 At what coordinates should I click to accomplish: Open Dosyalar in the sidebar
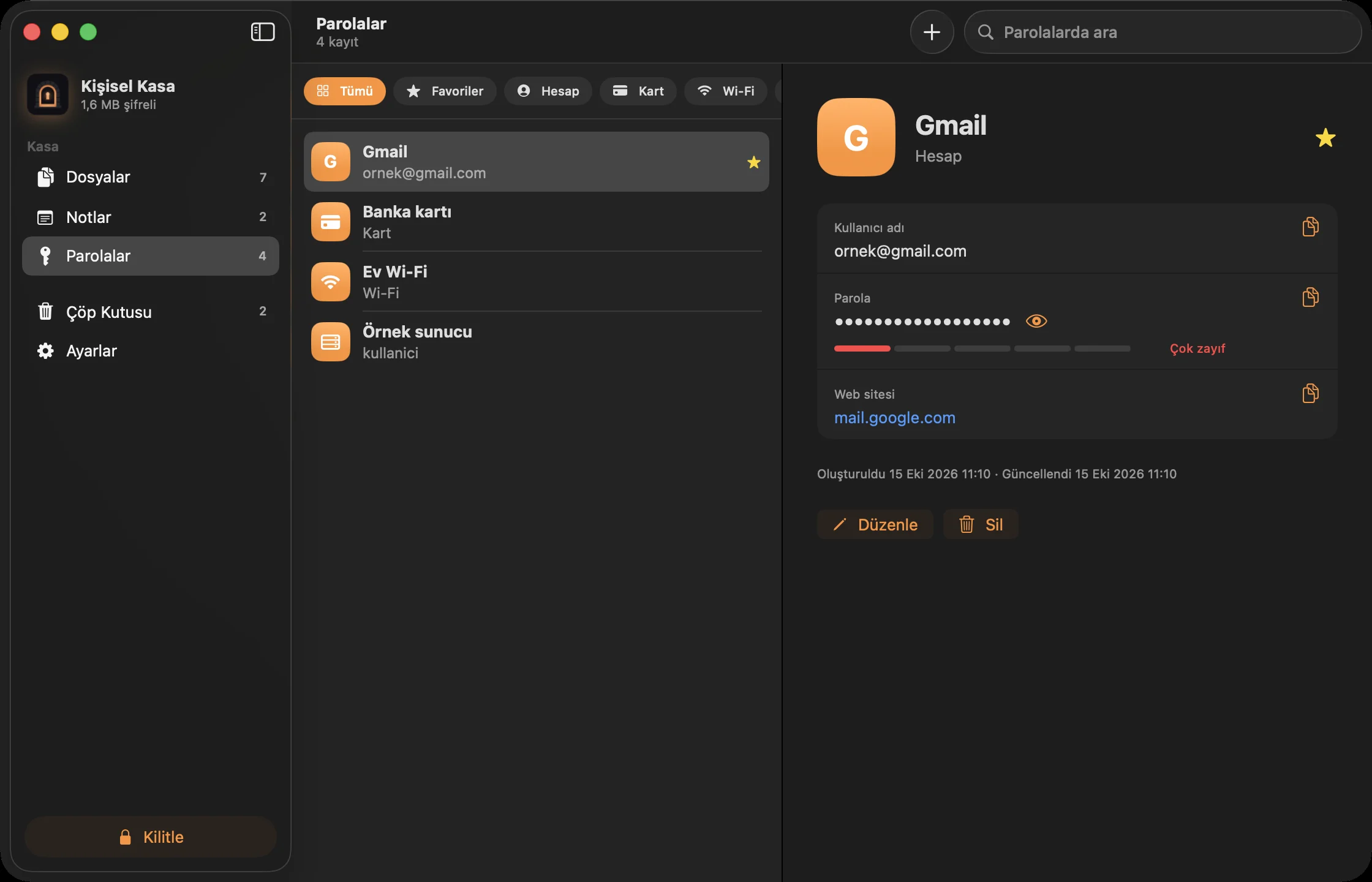(151, 177)
